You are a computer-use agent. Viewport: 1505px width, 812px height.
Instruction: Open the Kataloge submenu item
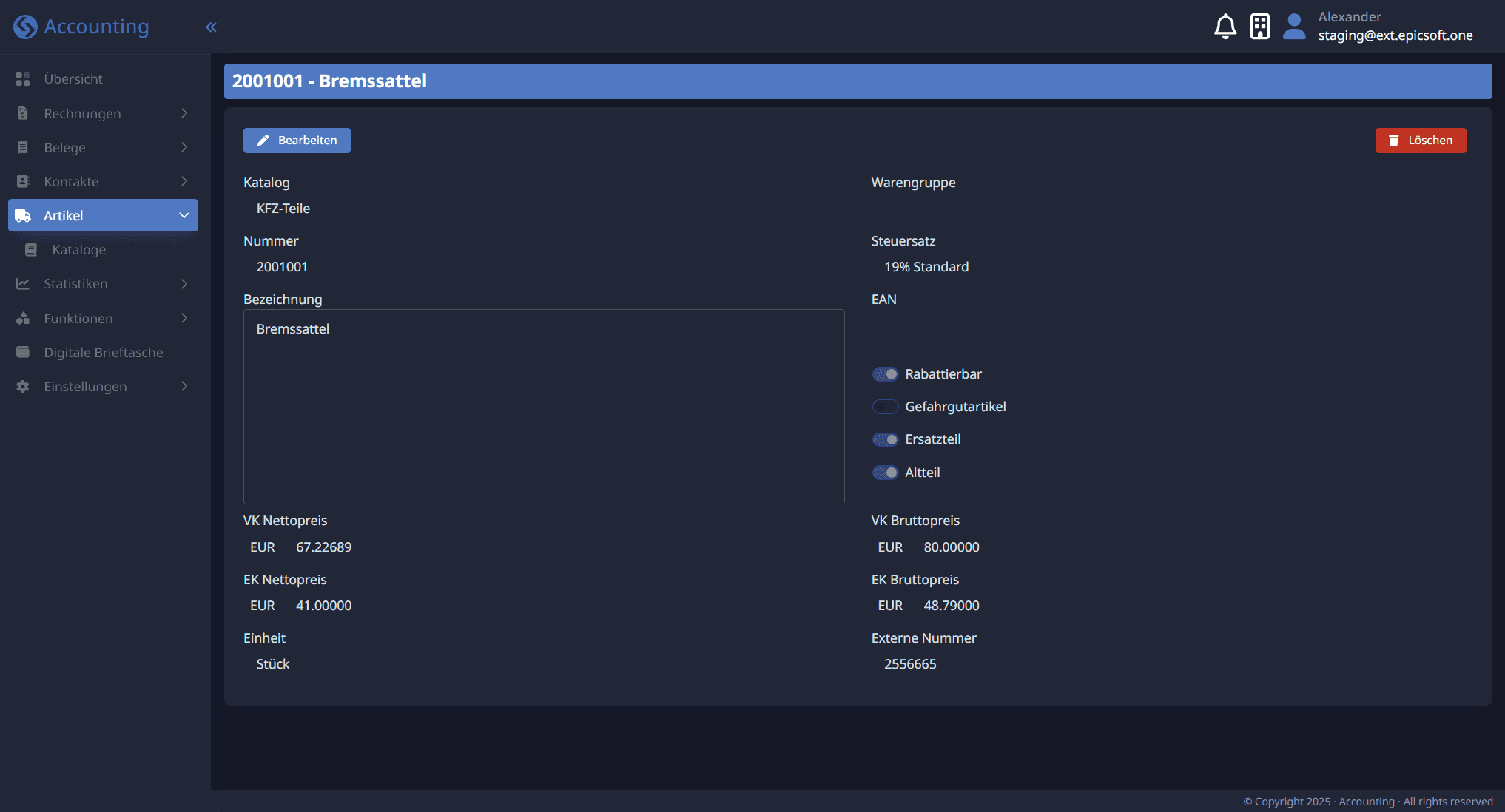point(103,250)
